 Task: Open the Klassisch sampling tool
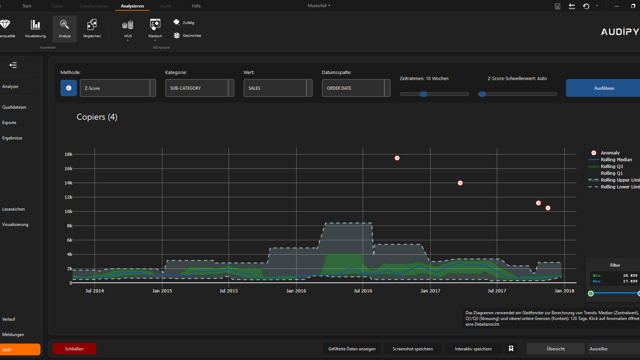155,29
